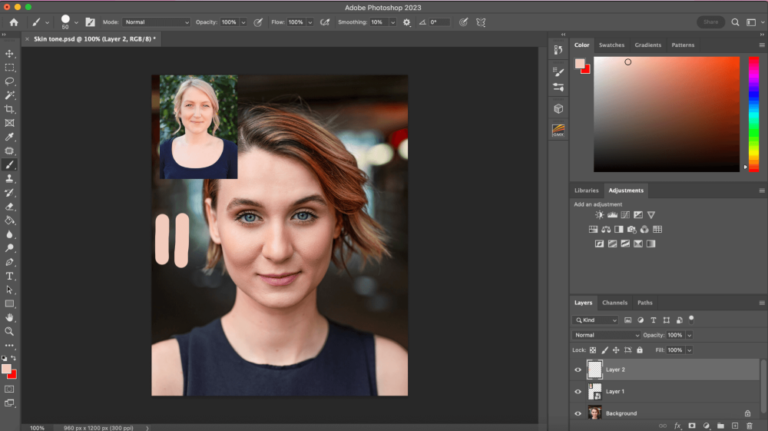Open the brush preset picker arrow

point(76,23)
